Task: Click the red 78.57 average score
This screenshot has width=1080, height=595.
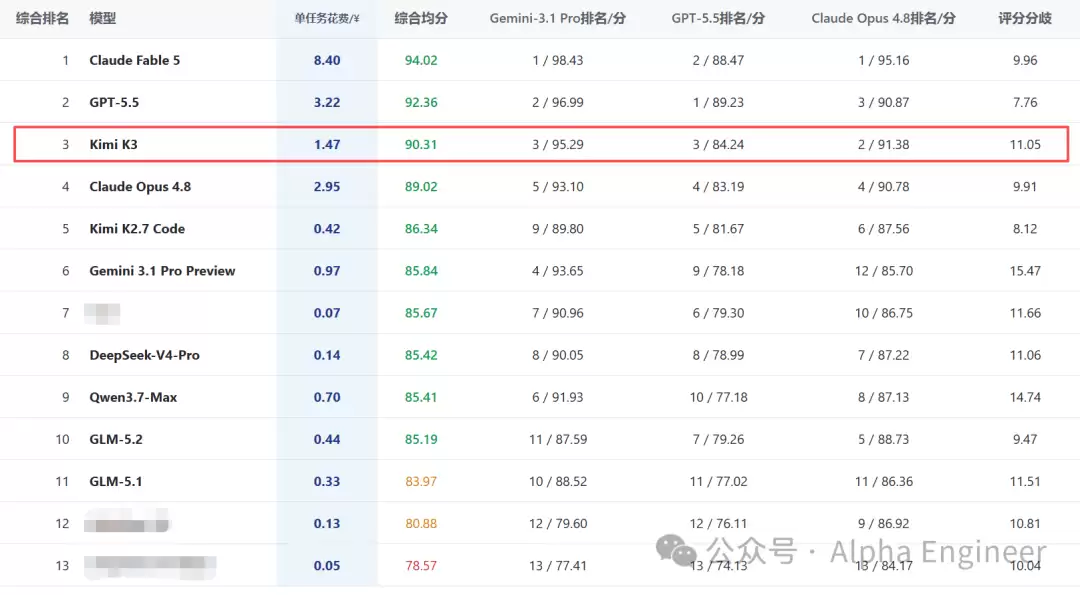Action: click(421, 565)
